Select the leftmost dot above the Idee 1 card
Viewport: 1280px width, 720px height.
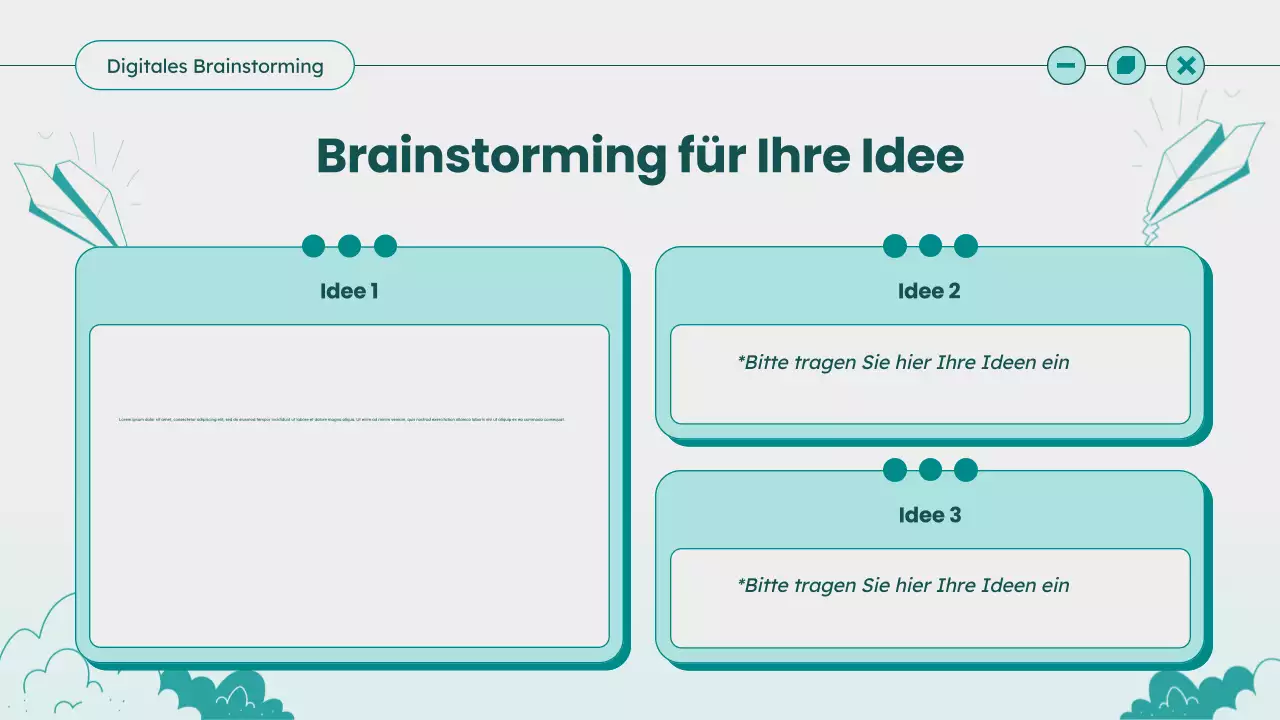[x=313, y=246]
